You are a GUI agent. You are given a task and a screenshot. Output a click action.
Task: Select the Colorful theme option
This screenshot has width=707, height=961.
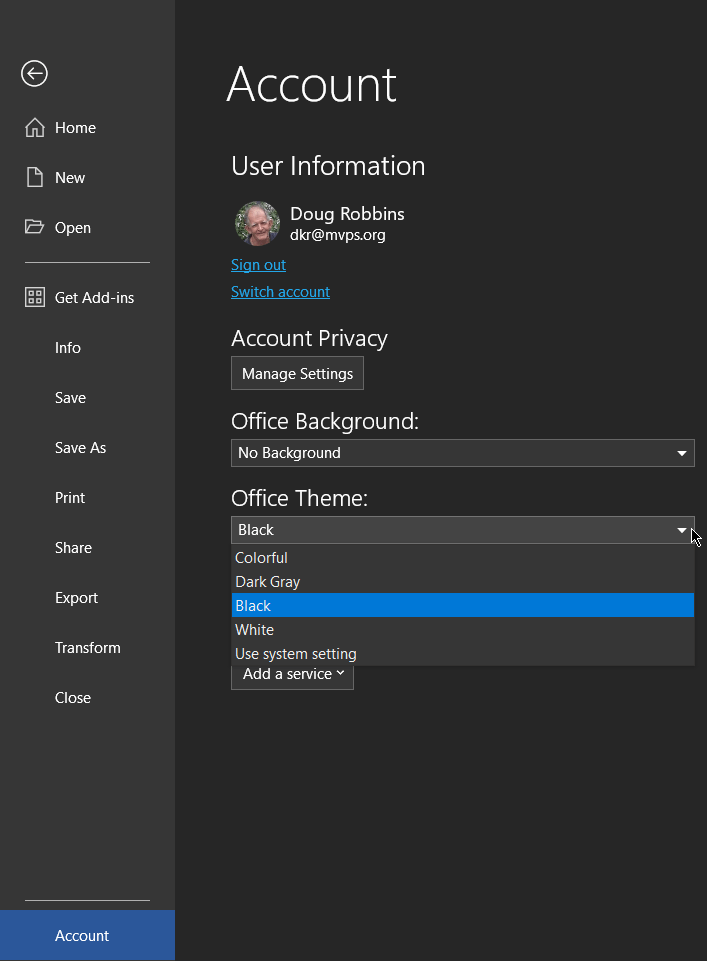261,558
